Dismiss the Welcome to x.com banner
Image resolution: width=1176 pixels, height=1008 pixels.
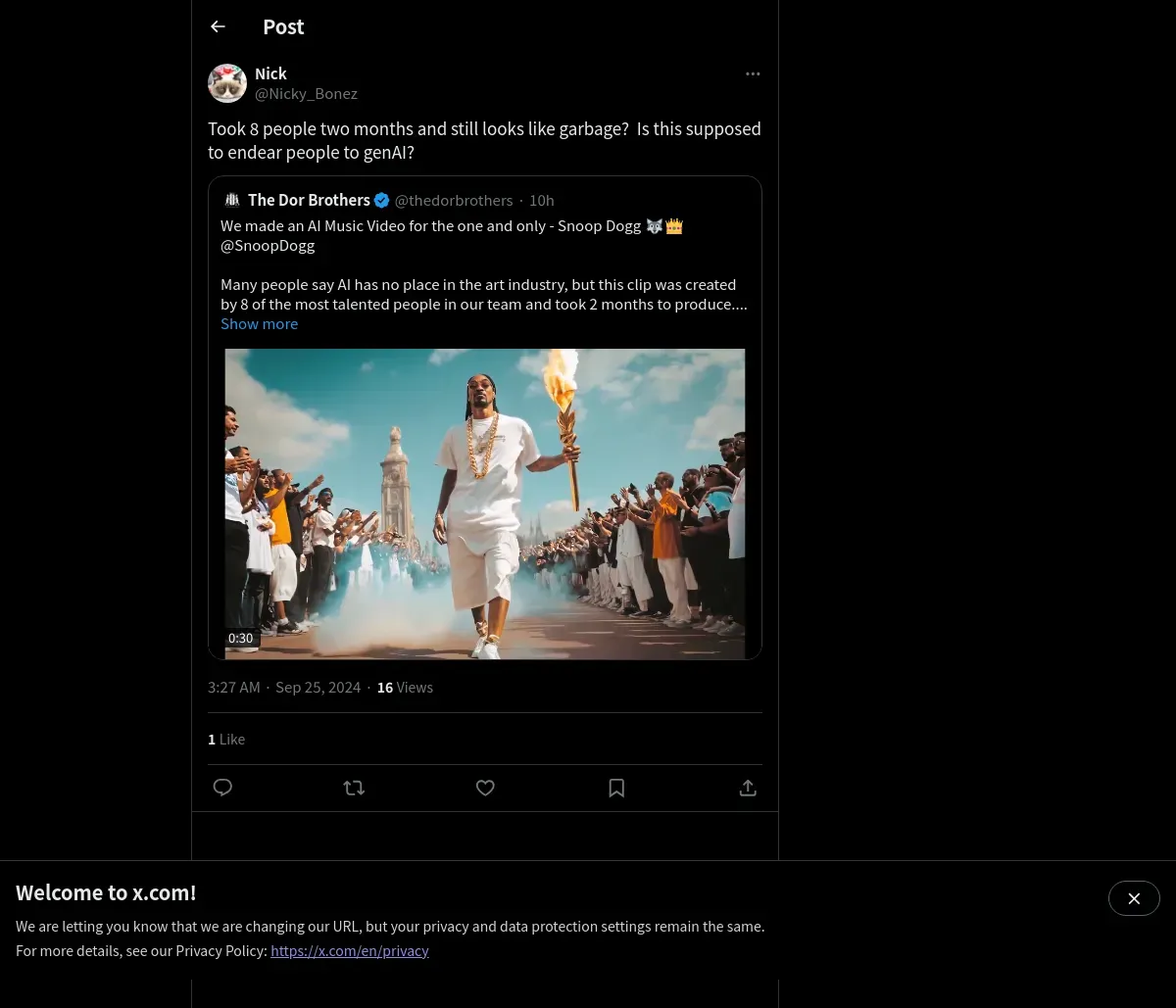[x=1134, y=898]
